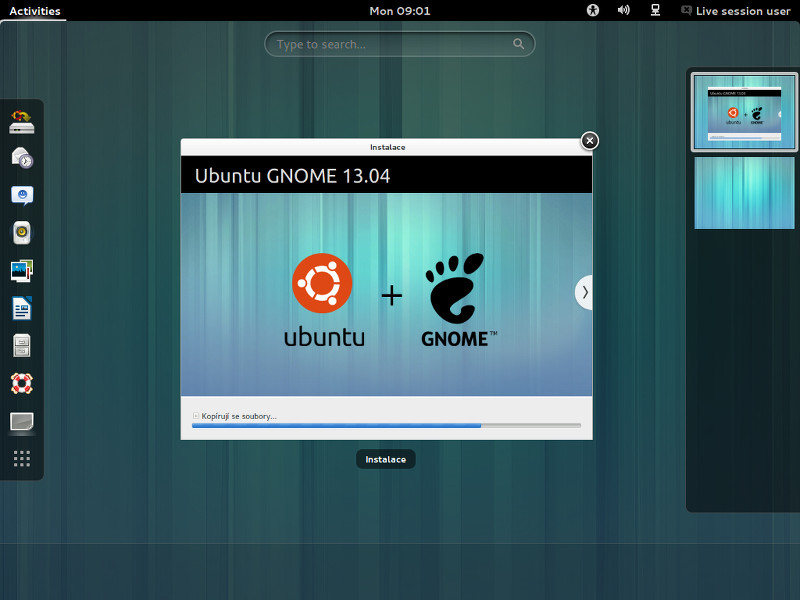Open the clock and calendar menu

400,11
